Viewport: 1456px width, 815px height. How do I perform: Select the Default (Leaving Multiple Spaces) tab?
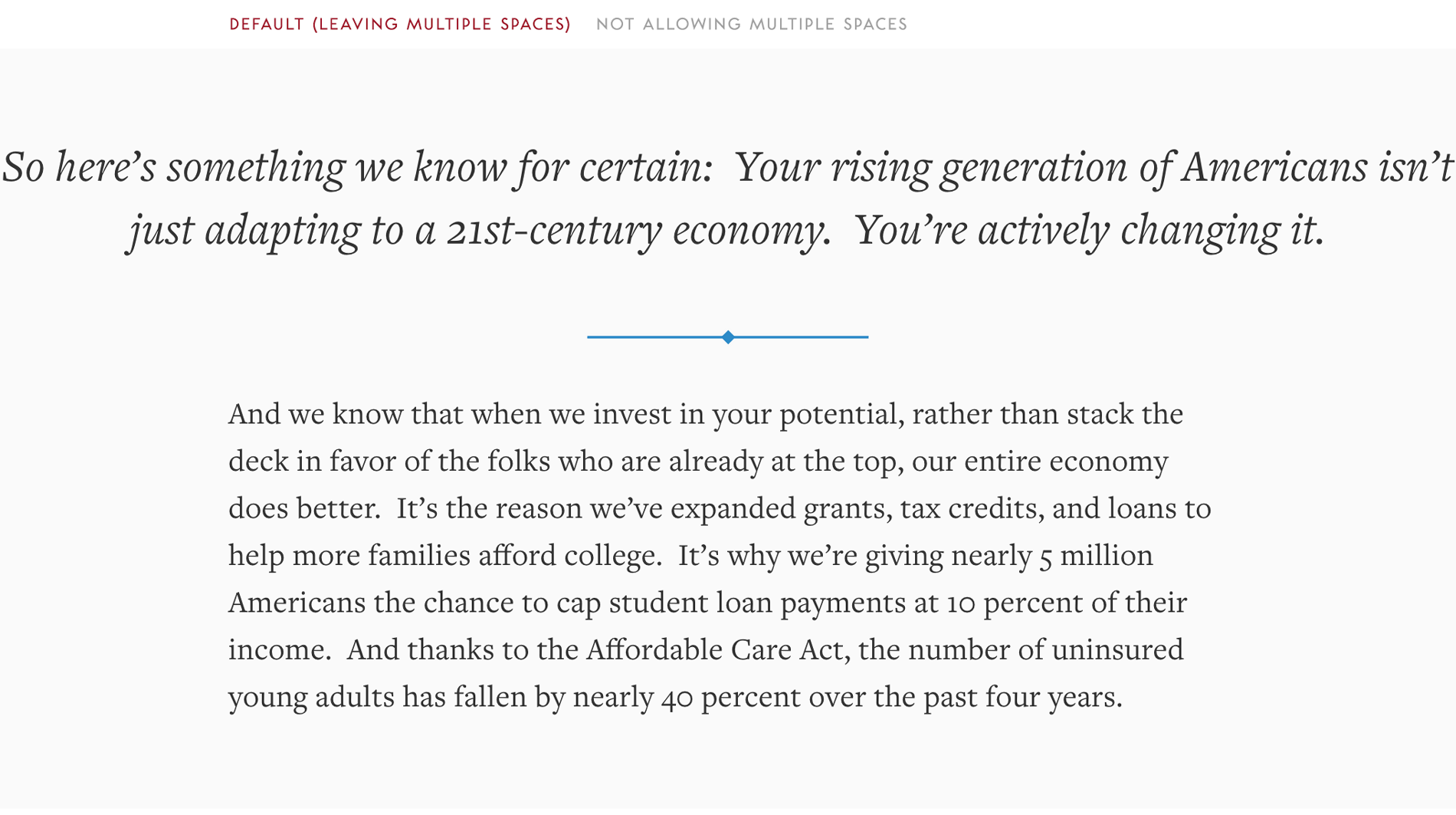(400, 25)
